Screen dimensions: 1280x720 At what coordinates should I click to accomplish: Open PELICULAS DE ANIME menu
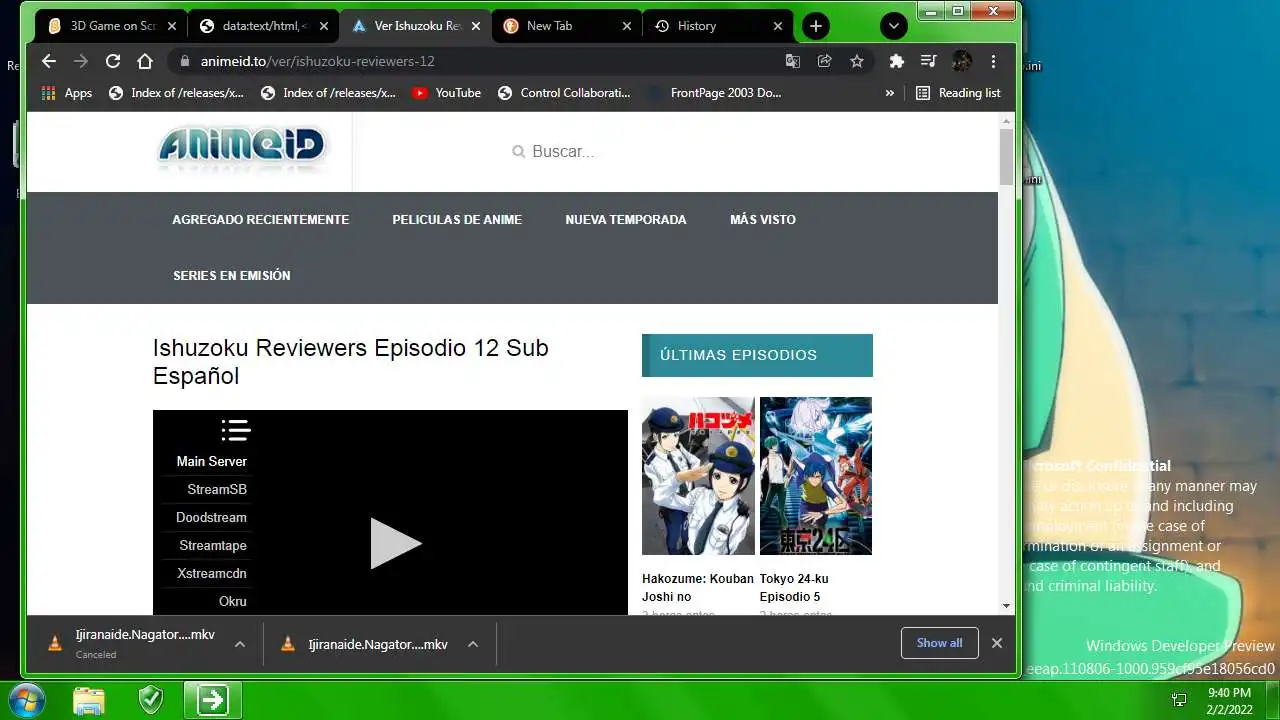pos(457,220)
